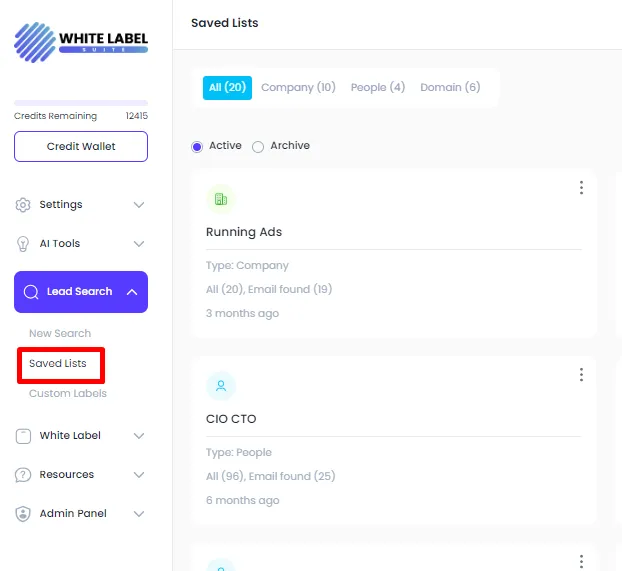Viewport: 622px width, 571px height.
Task: Open Custom Labels in sidebar
Action: pos(68,394)
